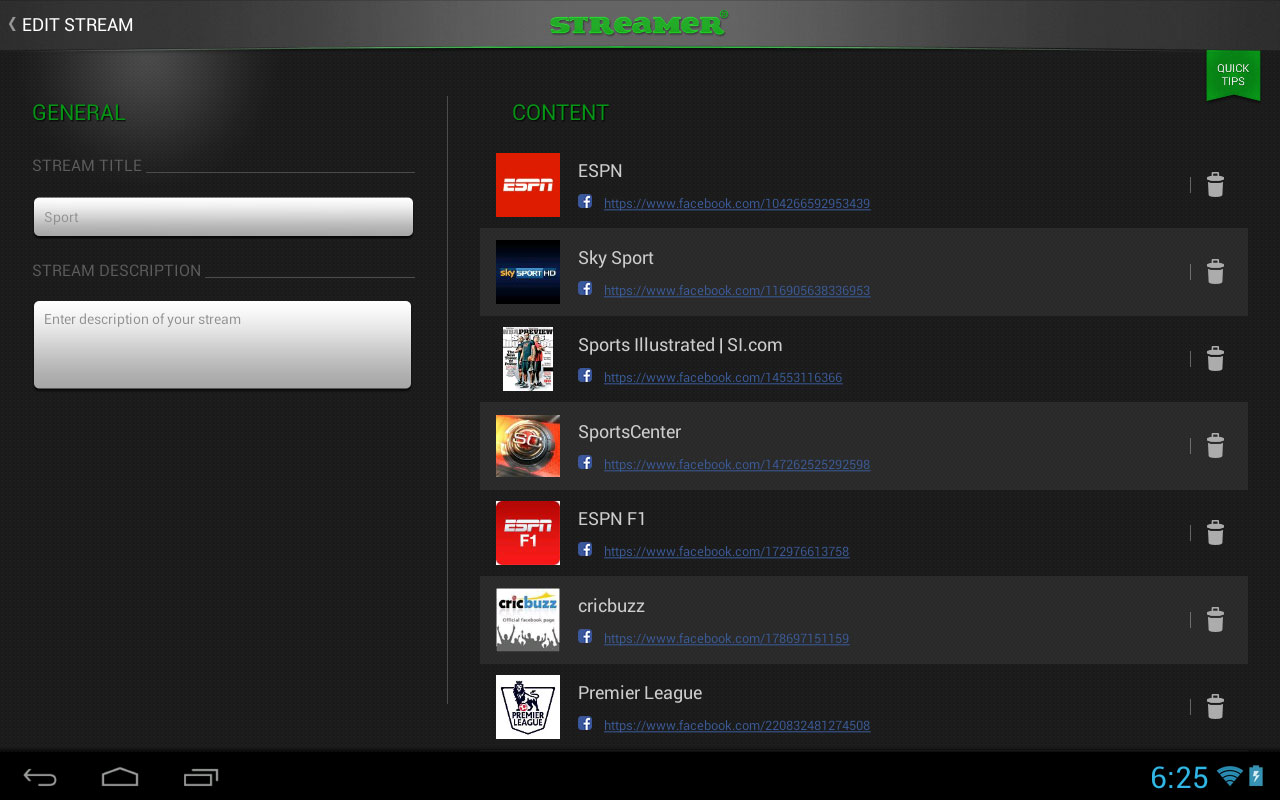The height and width of the screenshot is (800, 1280).
Task: Open Android recent apps
Action: pyautogui.click(x=200, y=777)
